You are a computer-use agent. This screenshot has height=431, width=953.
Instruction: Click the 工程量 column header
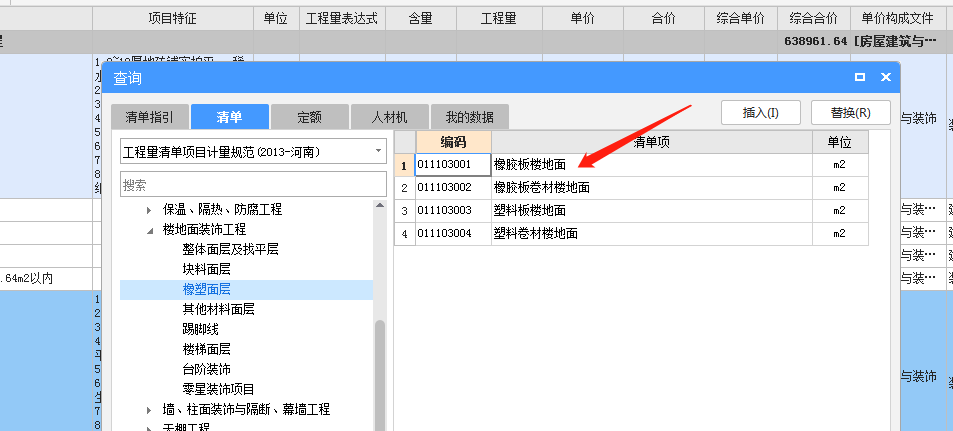(x=499, y=19)
